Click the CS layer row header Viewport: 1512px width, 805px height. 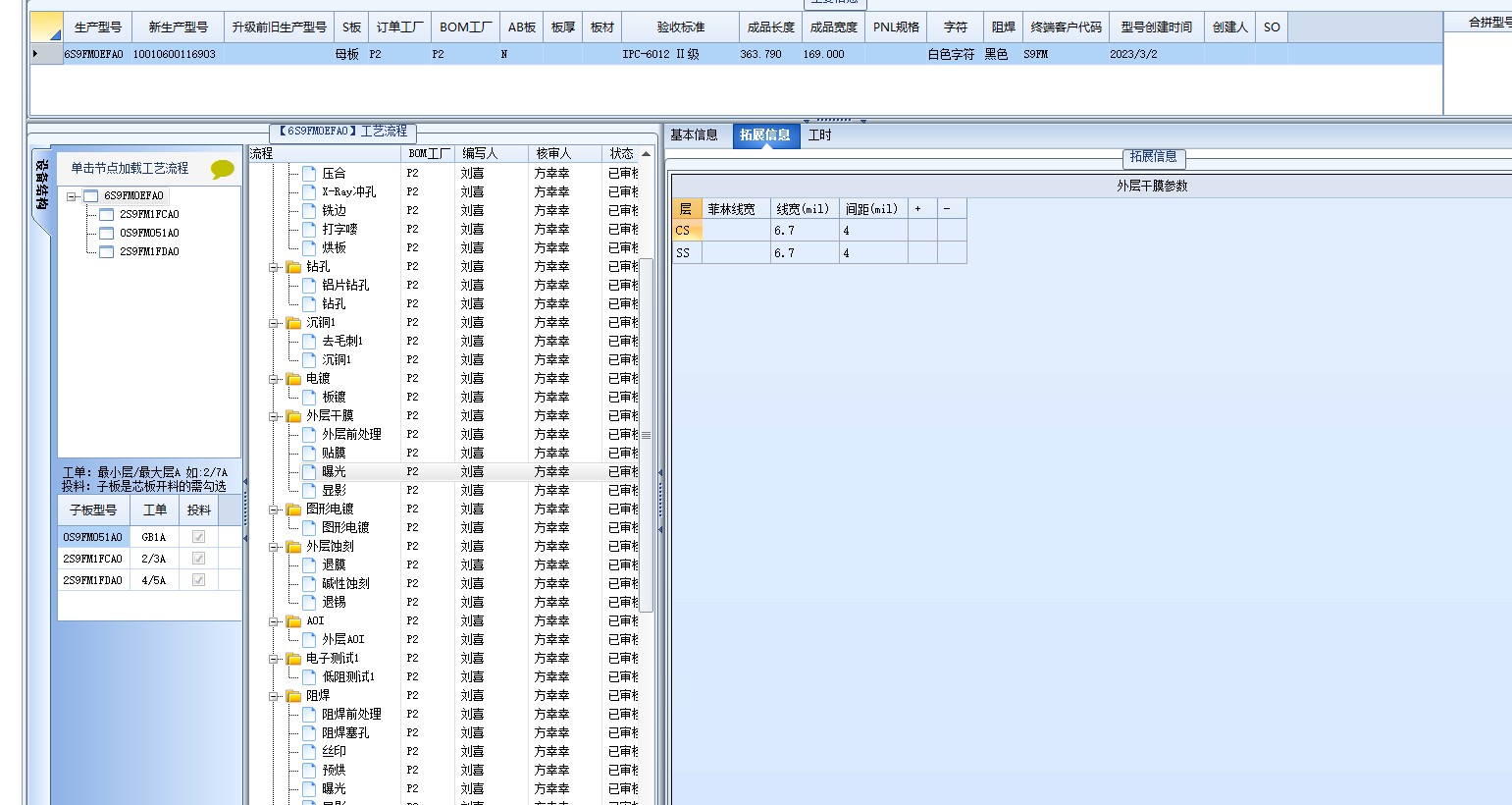point(687,231)
